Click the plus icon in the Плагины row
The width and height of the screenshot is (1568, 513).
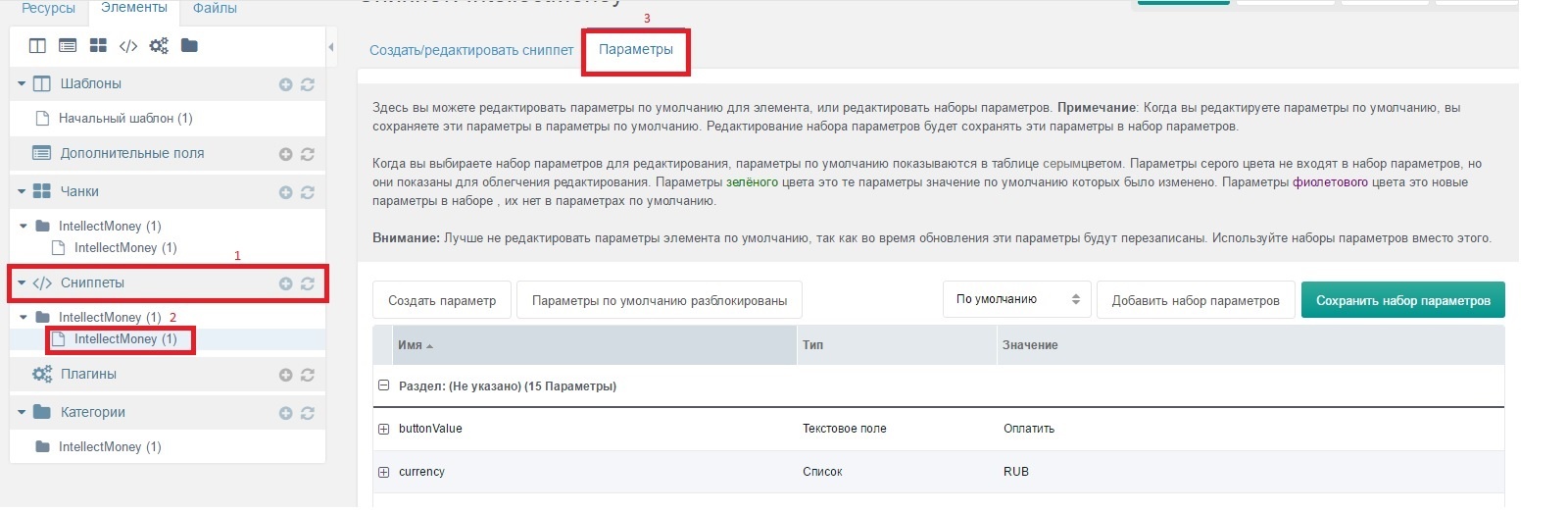point(285,375)
